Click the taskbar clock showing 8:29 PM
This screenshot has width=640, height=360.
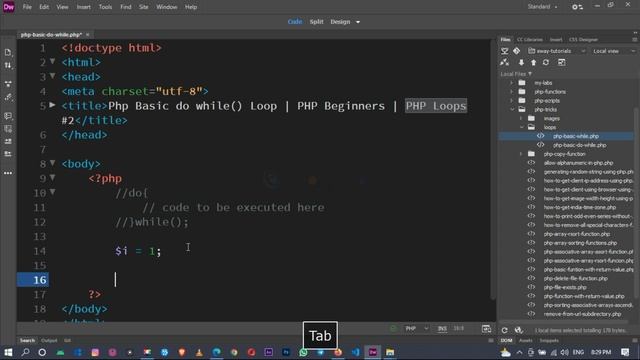(601, 352)
